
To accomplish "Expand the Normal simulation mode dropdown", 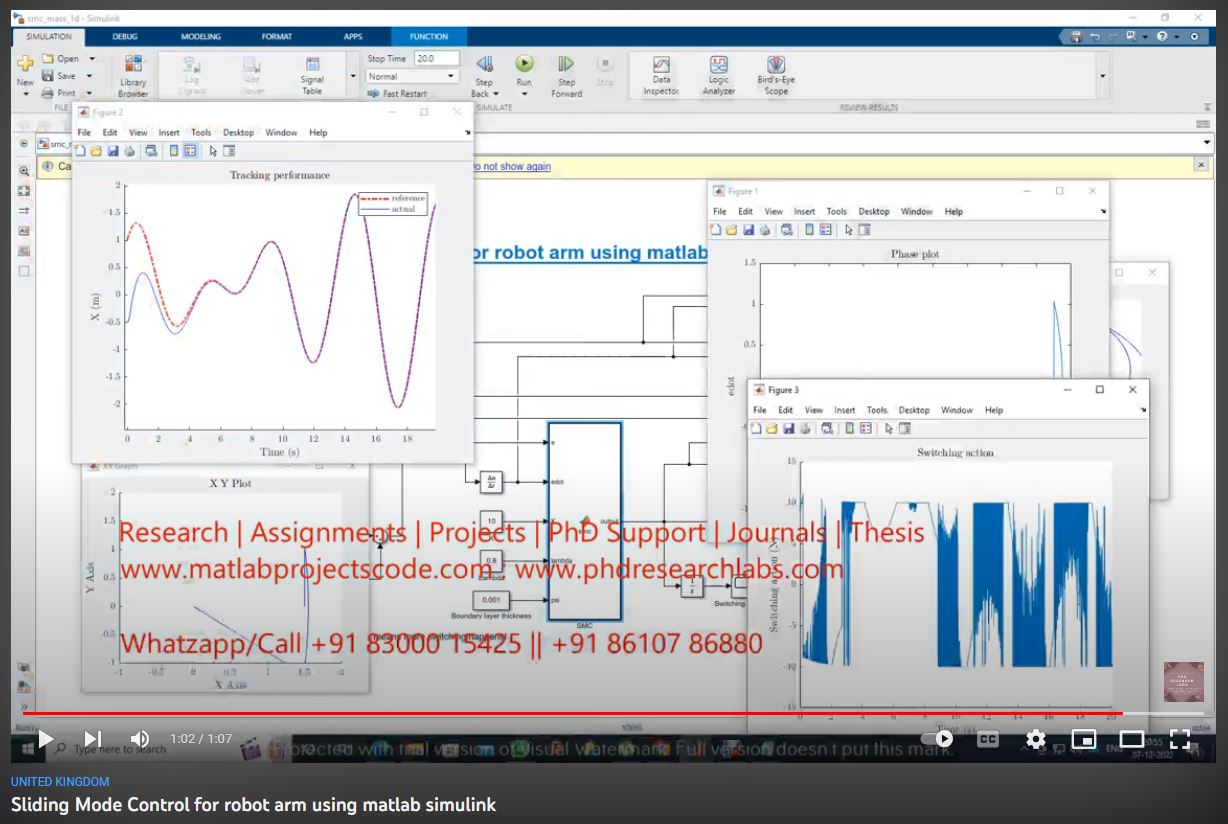I will pos(451,76).
